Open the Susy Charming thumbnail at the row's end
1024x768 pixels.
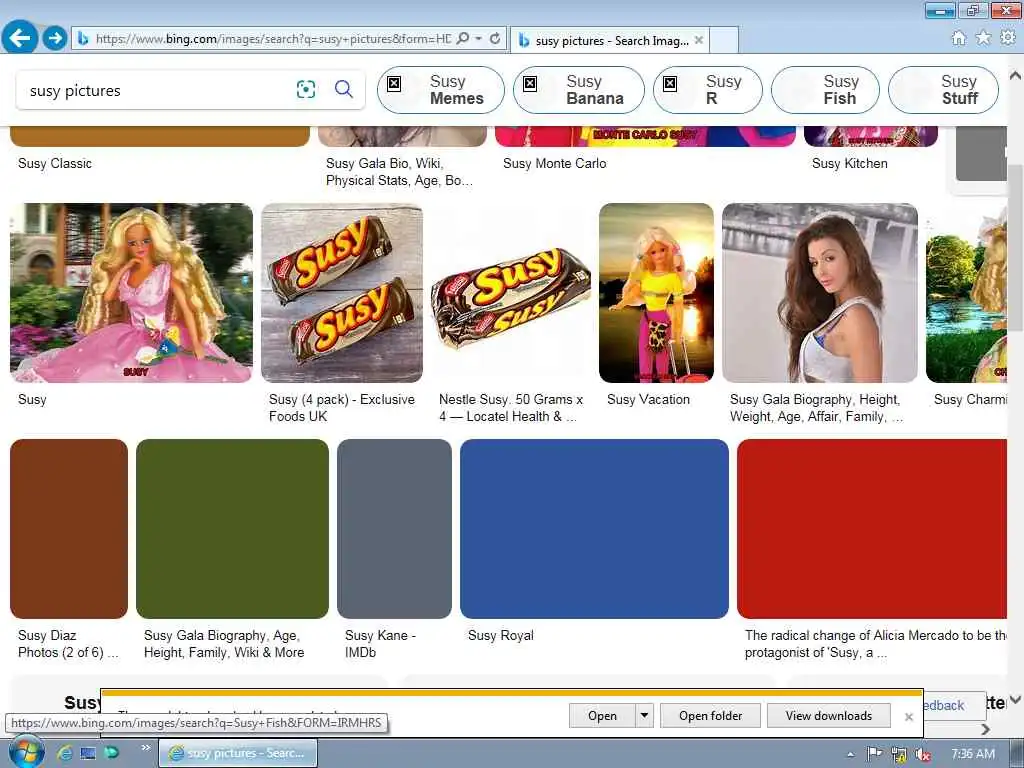tap(966, 293)
